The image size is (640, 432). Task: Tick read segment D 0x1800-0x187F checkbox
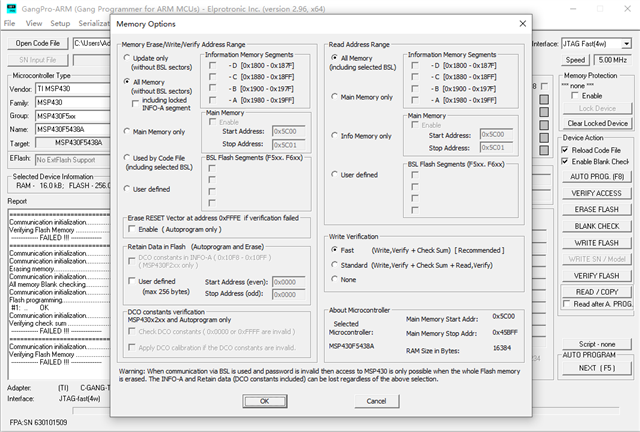415,65
